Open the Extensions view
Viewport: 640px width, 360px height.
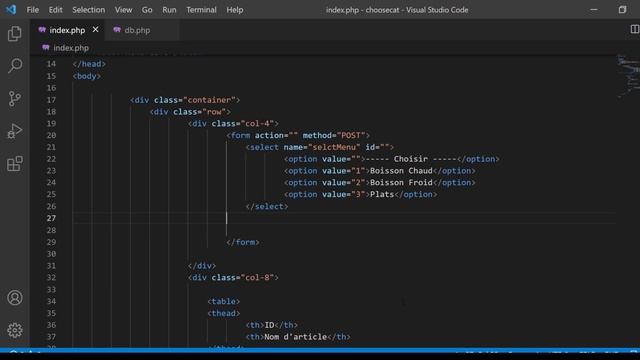coord(15,164)
